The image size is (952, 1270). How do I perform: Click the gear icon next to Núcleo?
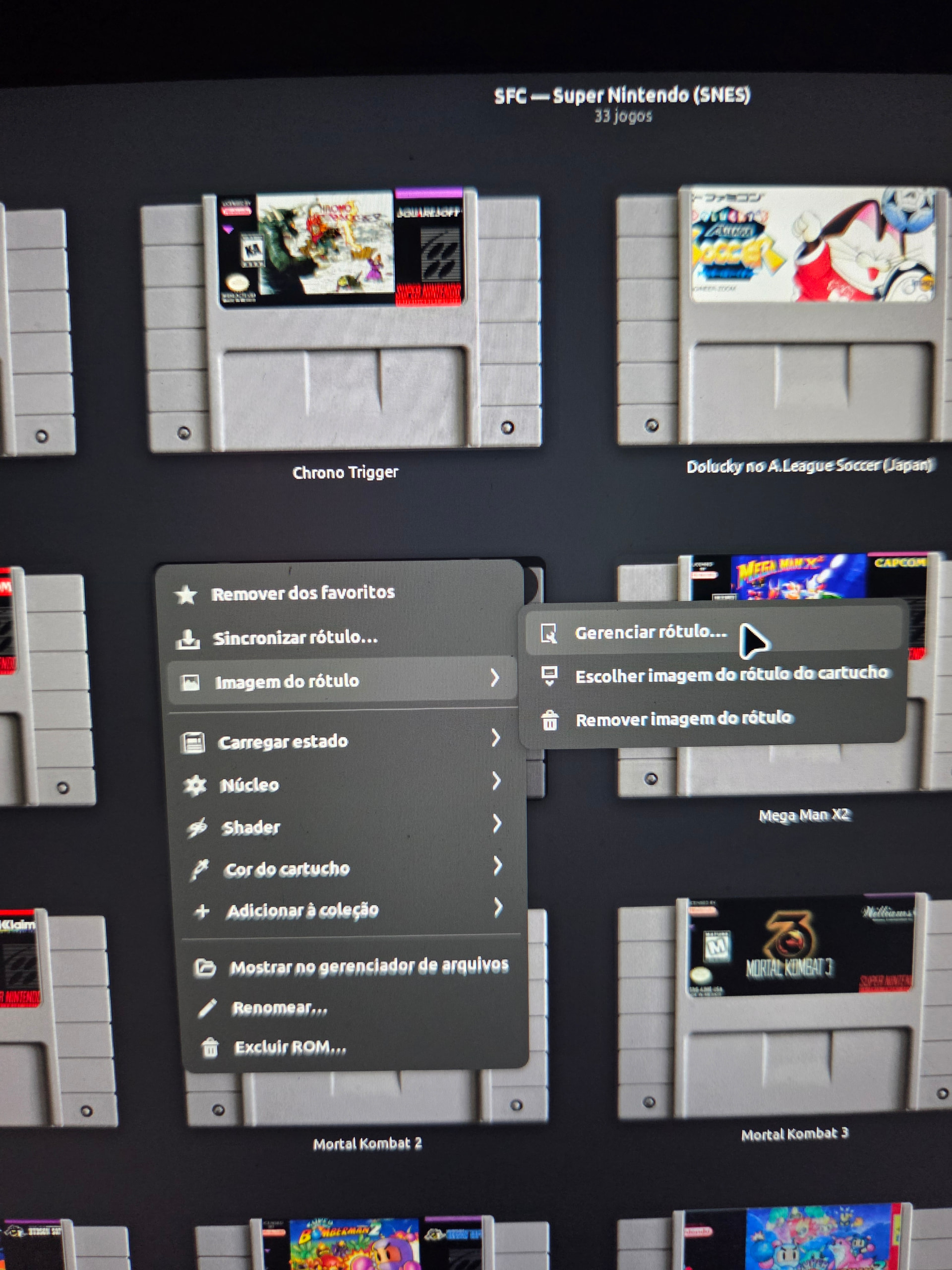tap(194, 785)
